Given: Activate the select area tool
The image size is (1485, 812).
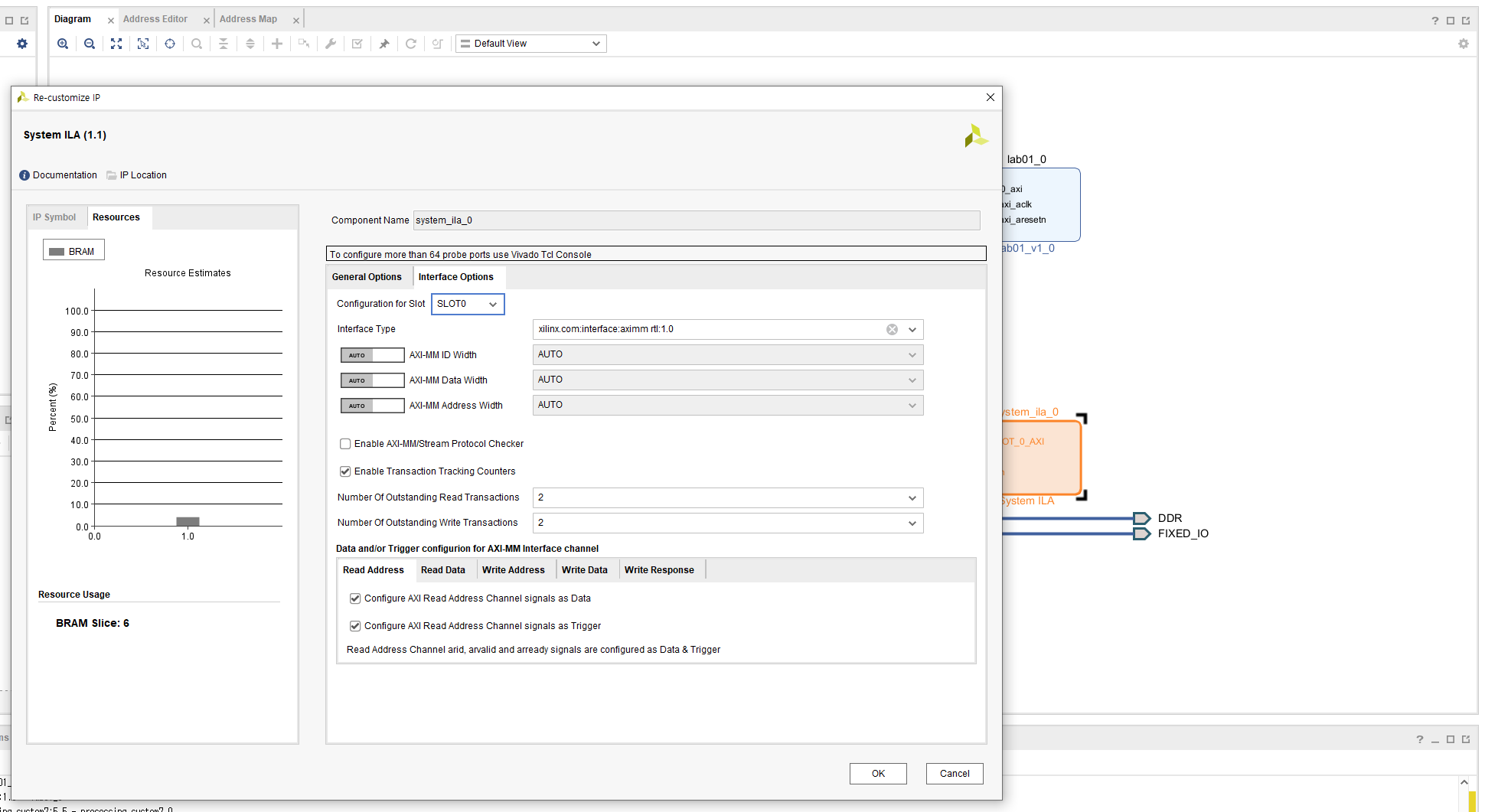Looking at the screenshot, I should pyautogui.click(x=143, y=44).
